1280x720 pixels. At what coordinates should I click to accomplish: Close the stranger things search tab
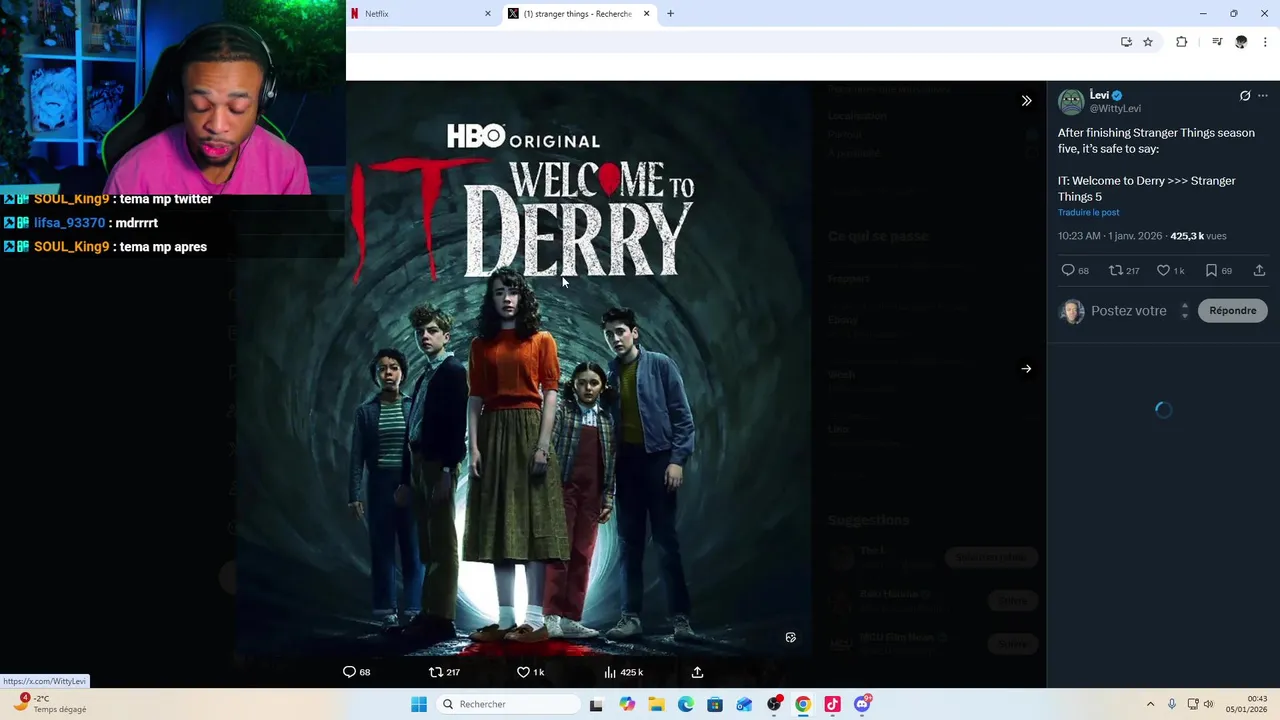[x=646, y=14]
